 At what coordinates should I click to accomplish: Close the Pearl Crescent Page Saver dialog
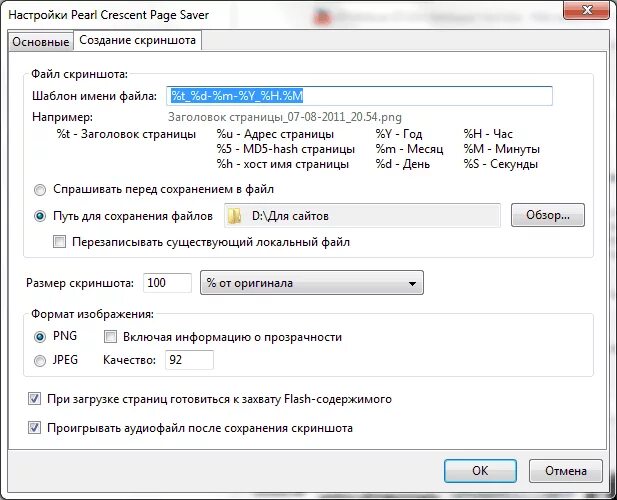[587, 10]
